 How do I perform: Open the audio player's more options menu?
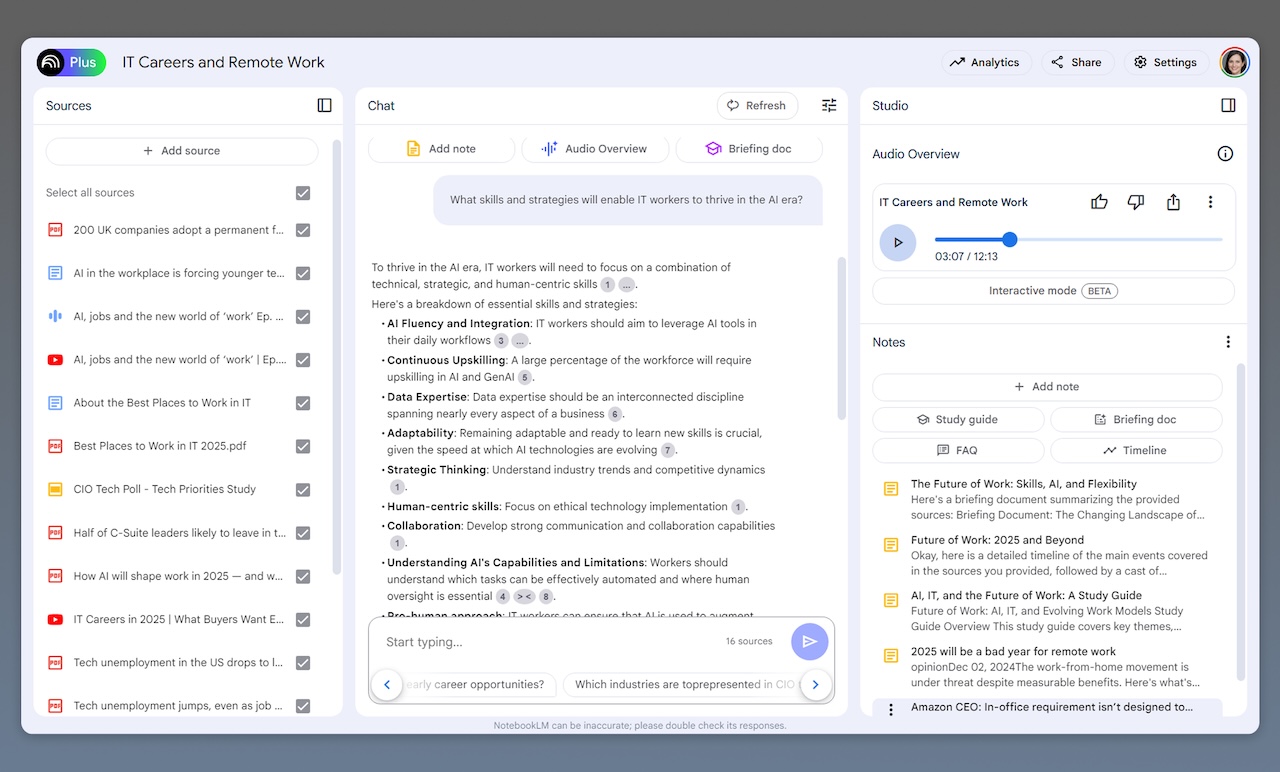coord(1210,201)
